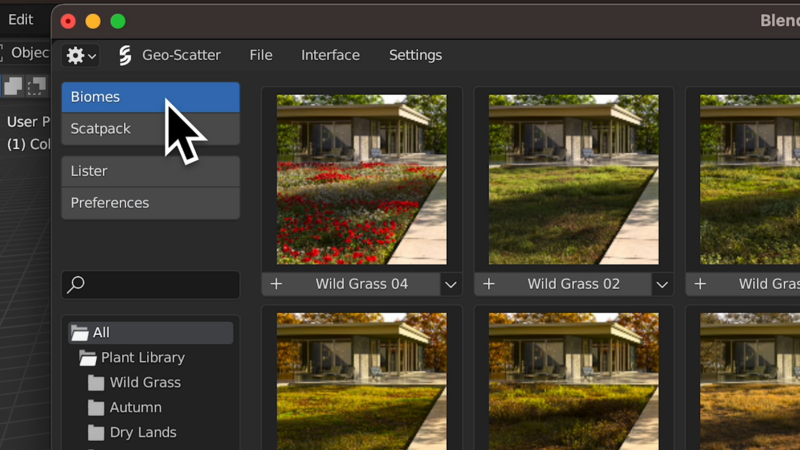Click the Wild Grass 02 name button
Screen dimensions: 800x450
click(x=573, y=284)
